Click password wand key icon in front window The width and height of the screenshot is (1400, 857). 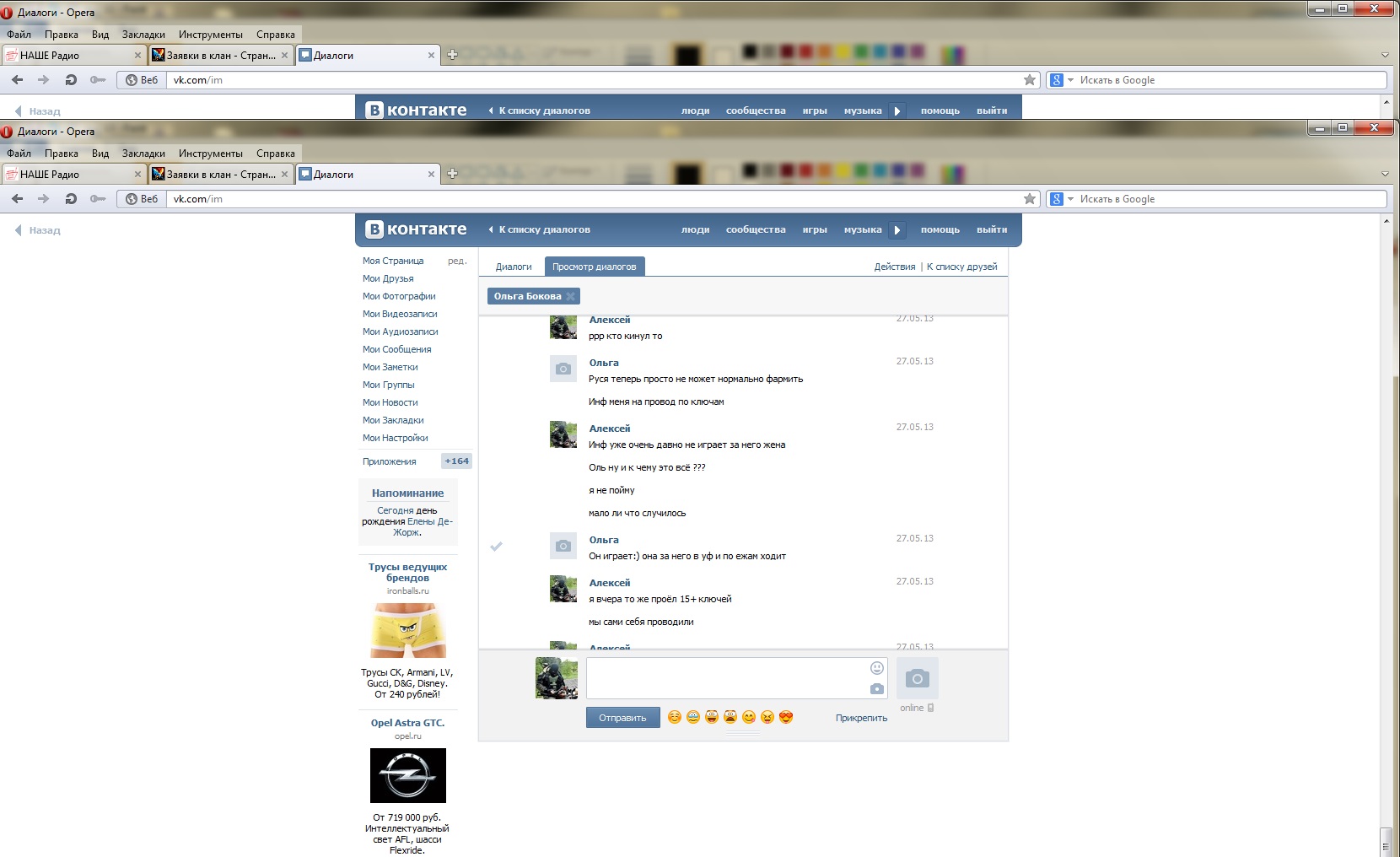coord(98,199)
